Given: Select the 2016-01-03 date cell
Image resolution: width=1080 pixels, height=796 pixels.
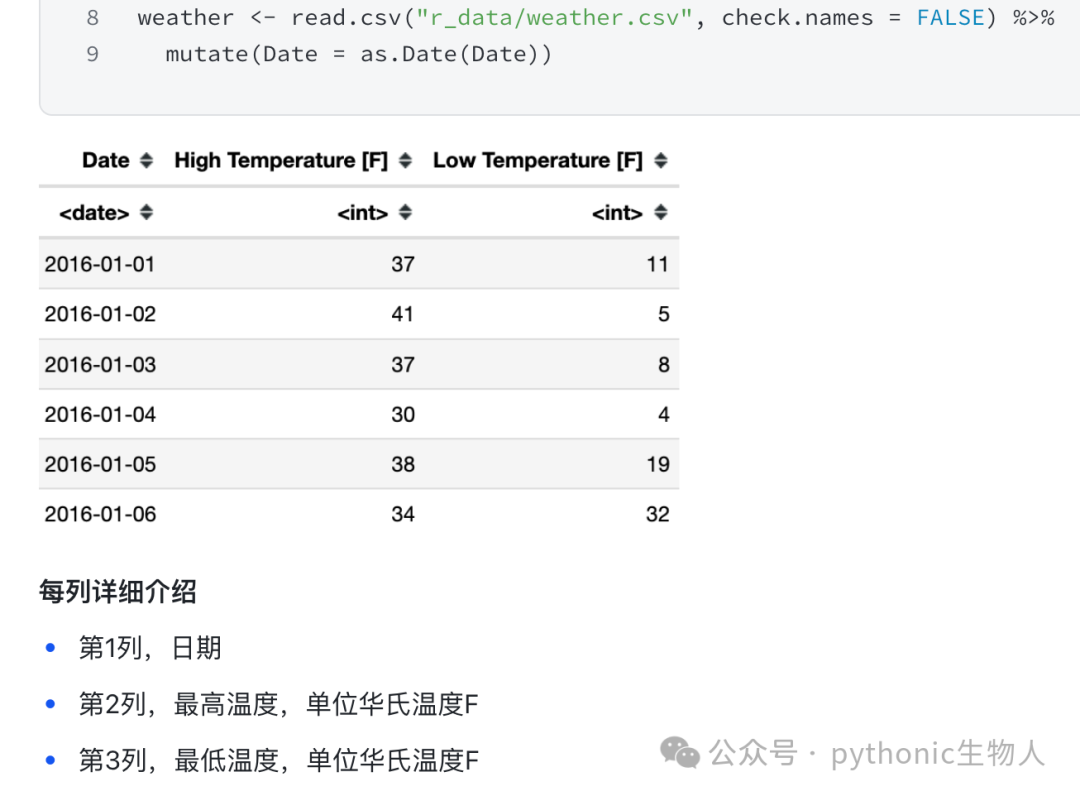Looking at the screenshot, I should click(100, 364).
